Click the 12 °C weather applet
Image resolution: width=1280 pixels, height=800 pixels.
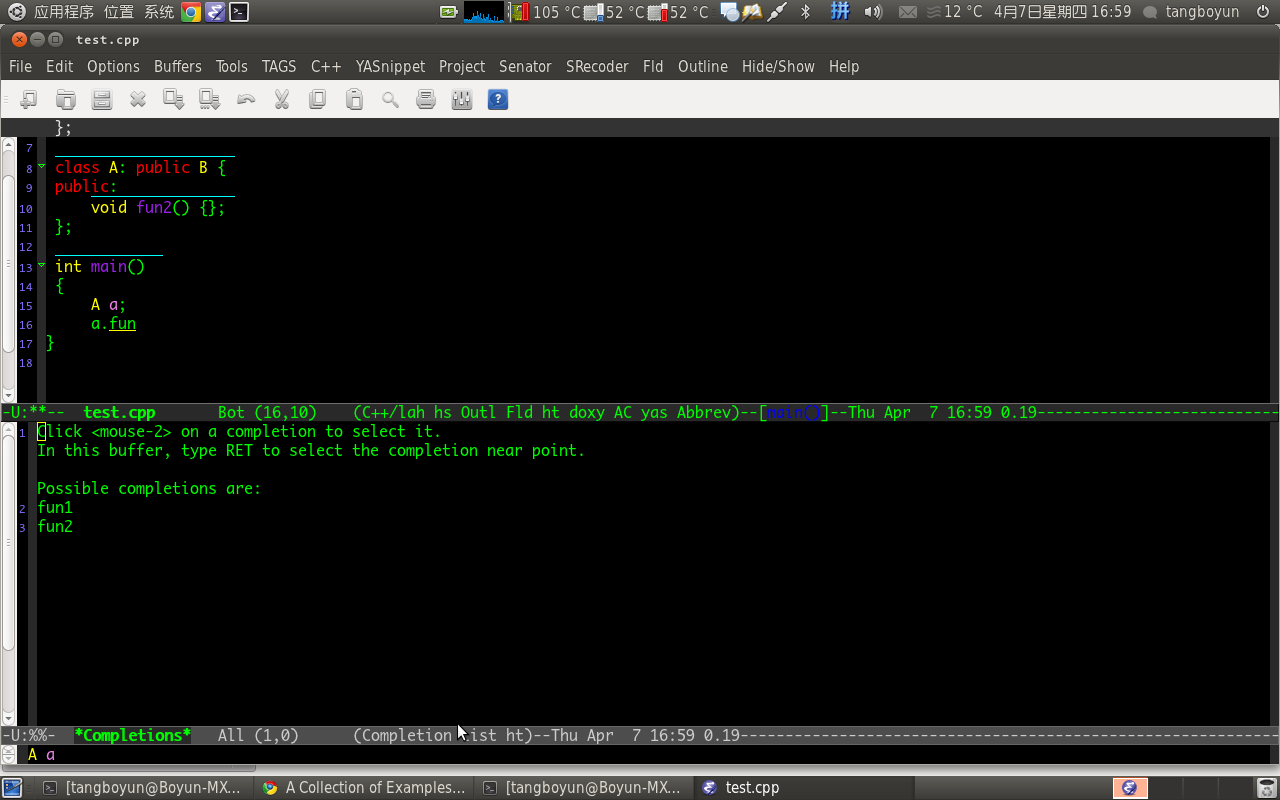pos(955,12)
